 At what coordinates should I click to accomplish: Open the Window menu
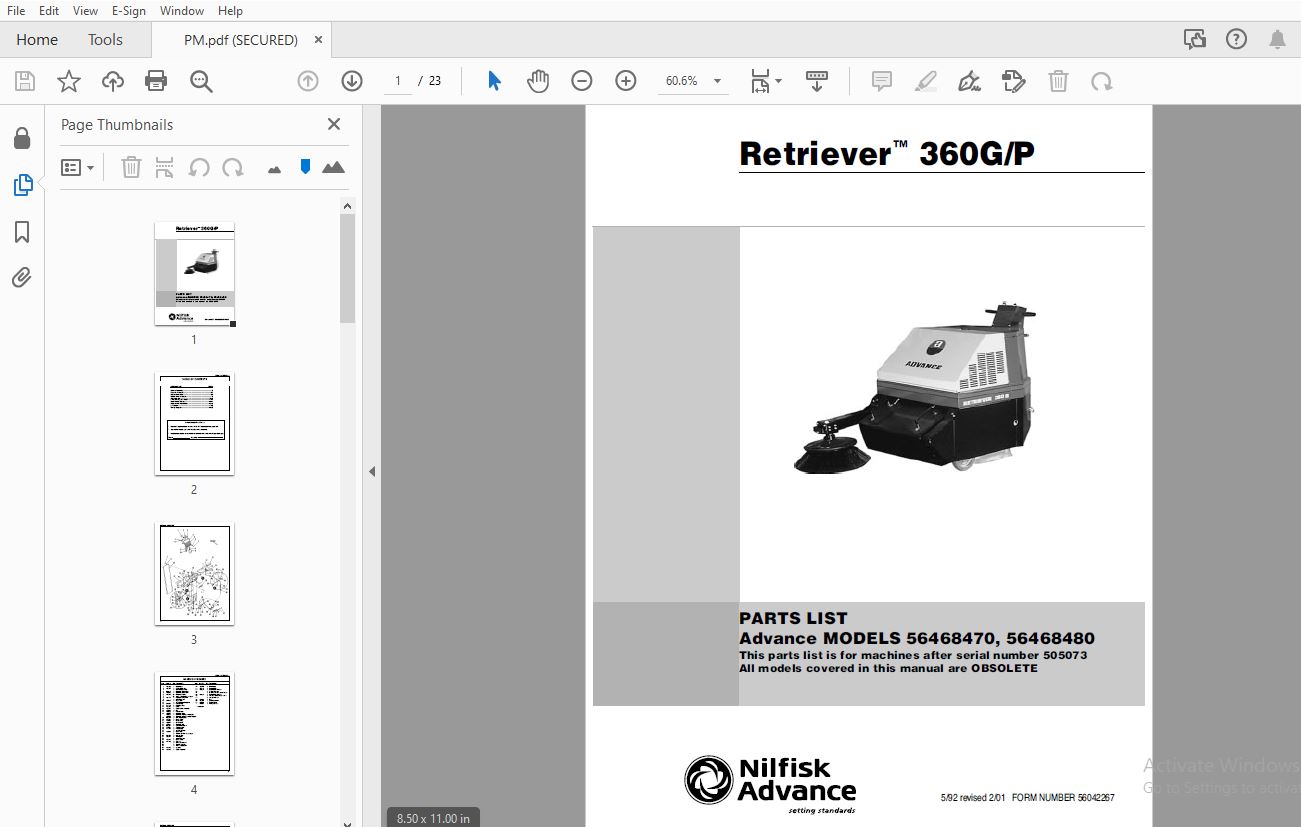(182, 10)
